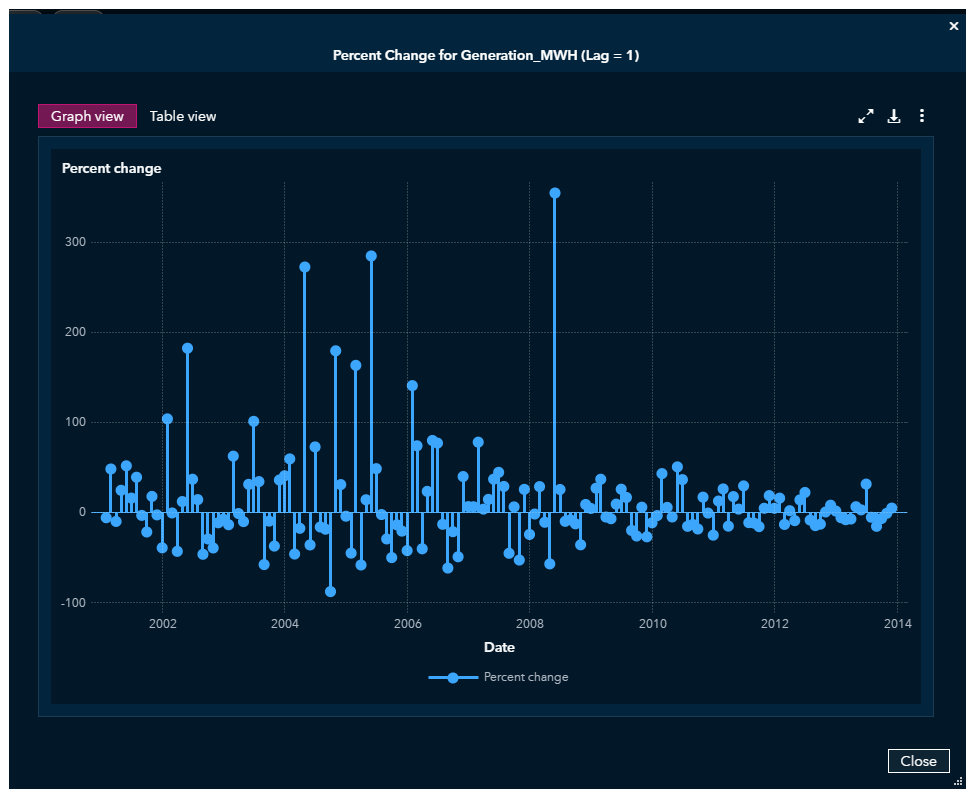Screen dimensions: 975x798
Task: Click the Percent change legend entry
Action: click(498, 677)
